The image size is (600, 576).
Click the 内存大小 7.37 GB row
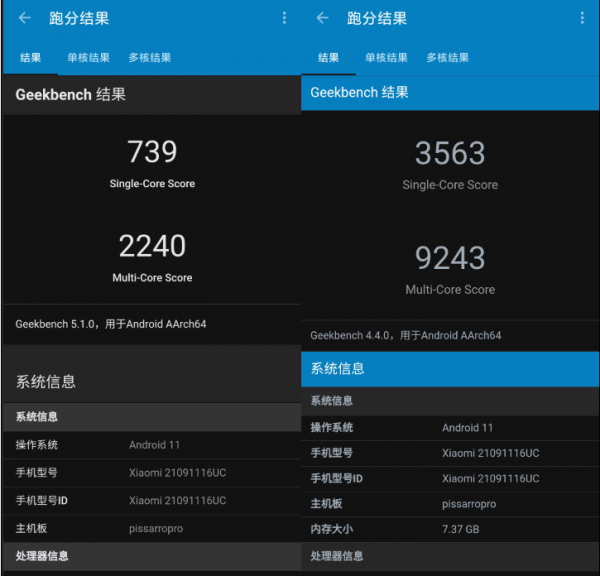click(x=450, y=529)
